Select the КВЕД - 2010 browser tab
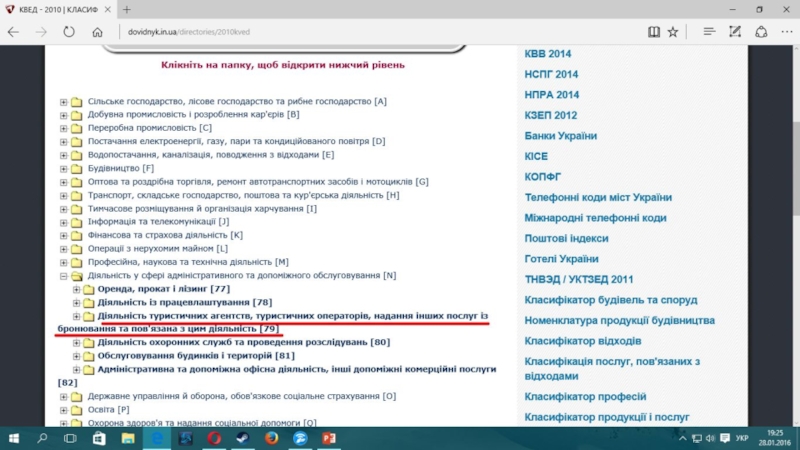The width and height of the screenshot is (800, 450). coord(58,9)
